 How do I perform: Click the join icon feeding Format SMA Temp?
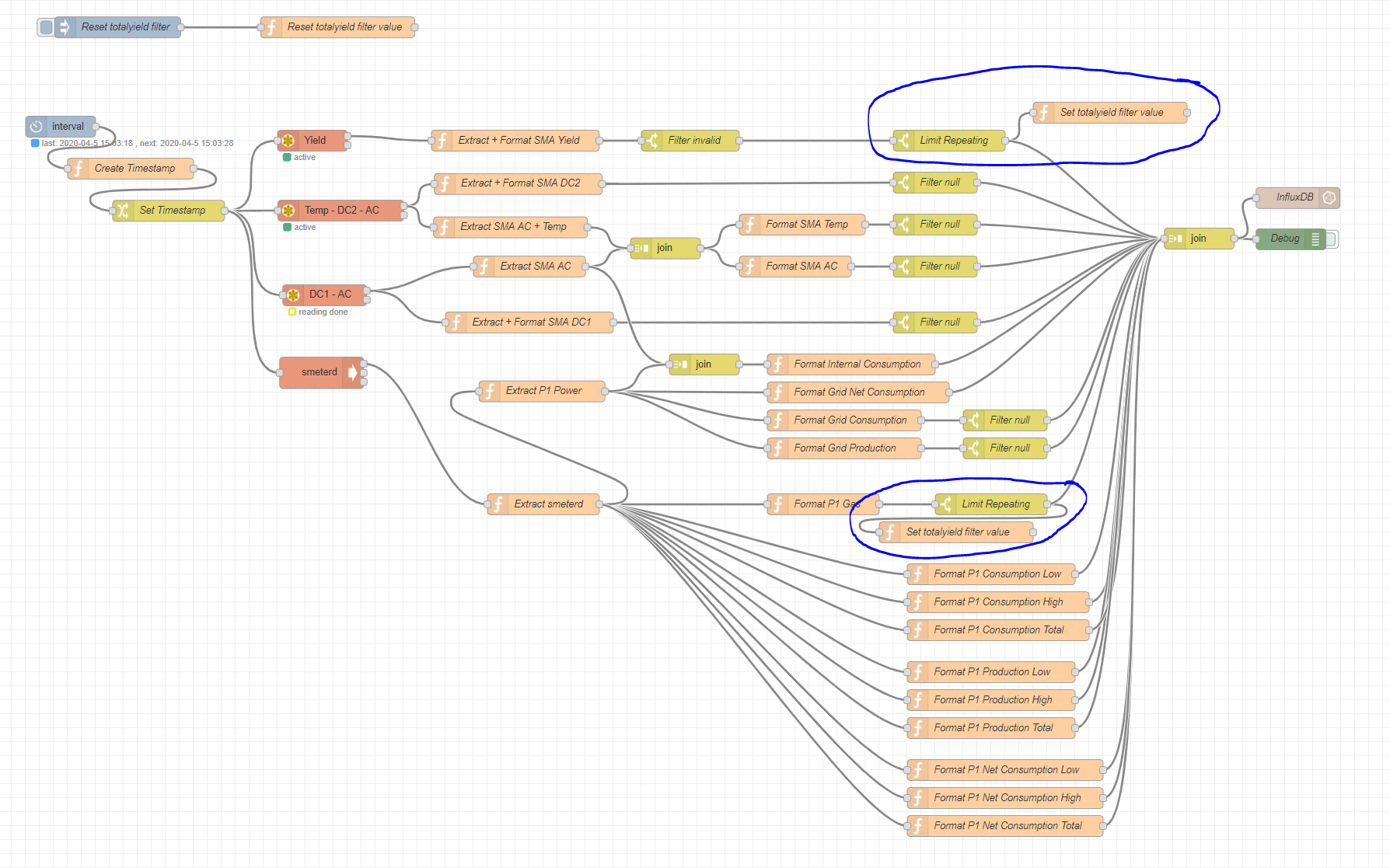tap(641, 248)
